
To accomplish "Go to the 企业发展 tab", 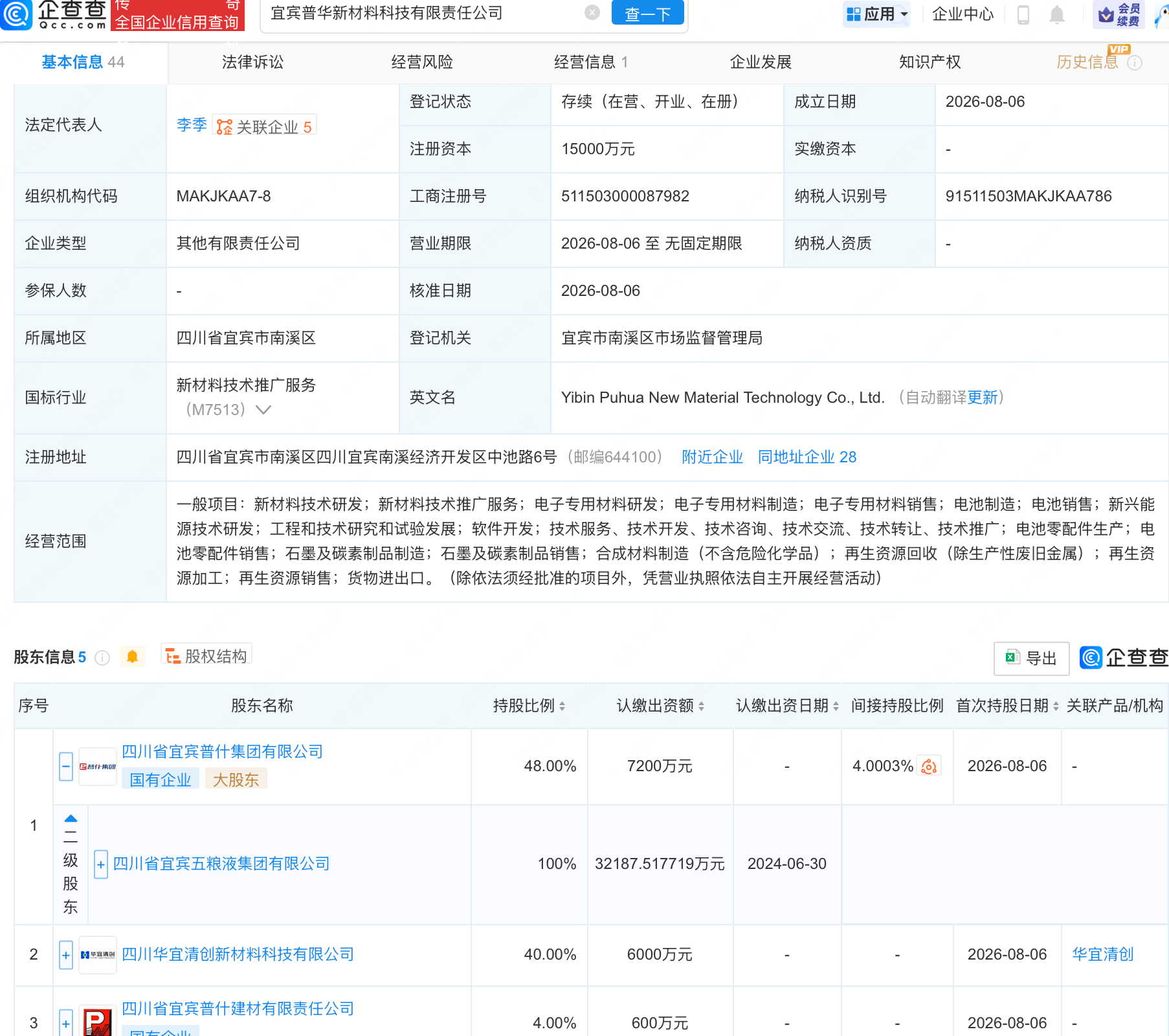I will (761, 62).
